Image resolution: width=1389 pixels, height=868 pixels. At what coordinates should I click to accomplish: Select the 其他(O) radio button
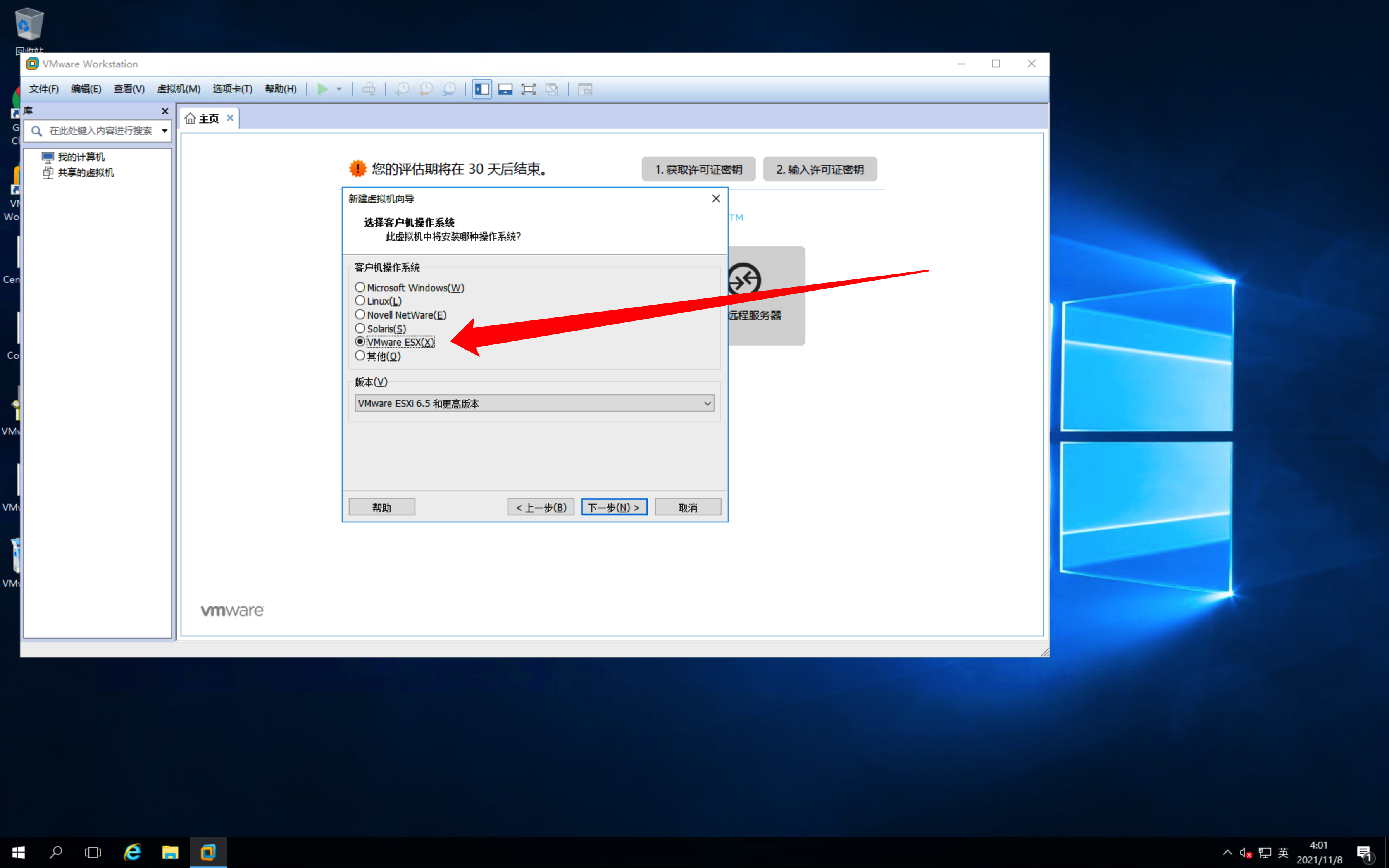[360, 356]
